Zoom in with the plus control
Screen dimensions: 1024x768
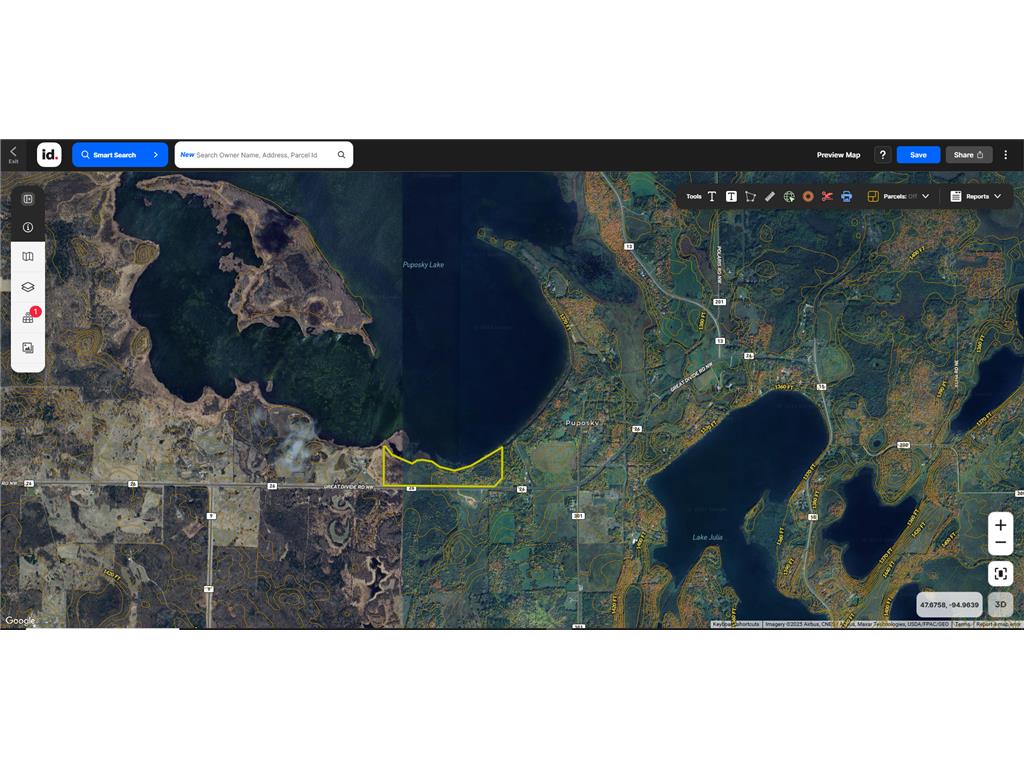[1000, 523]
